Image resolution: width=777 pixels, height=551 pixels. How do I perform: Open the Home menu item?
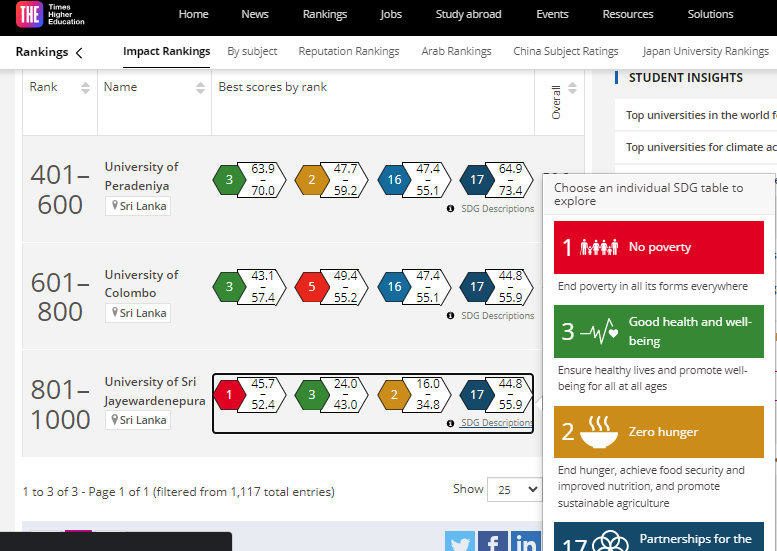click(x=193, y=14)
